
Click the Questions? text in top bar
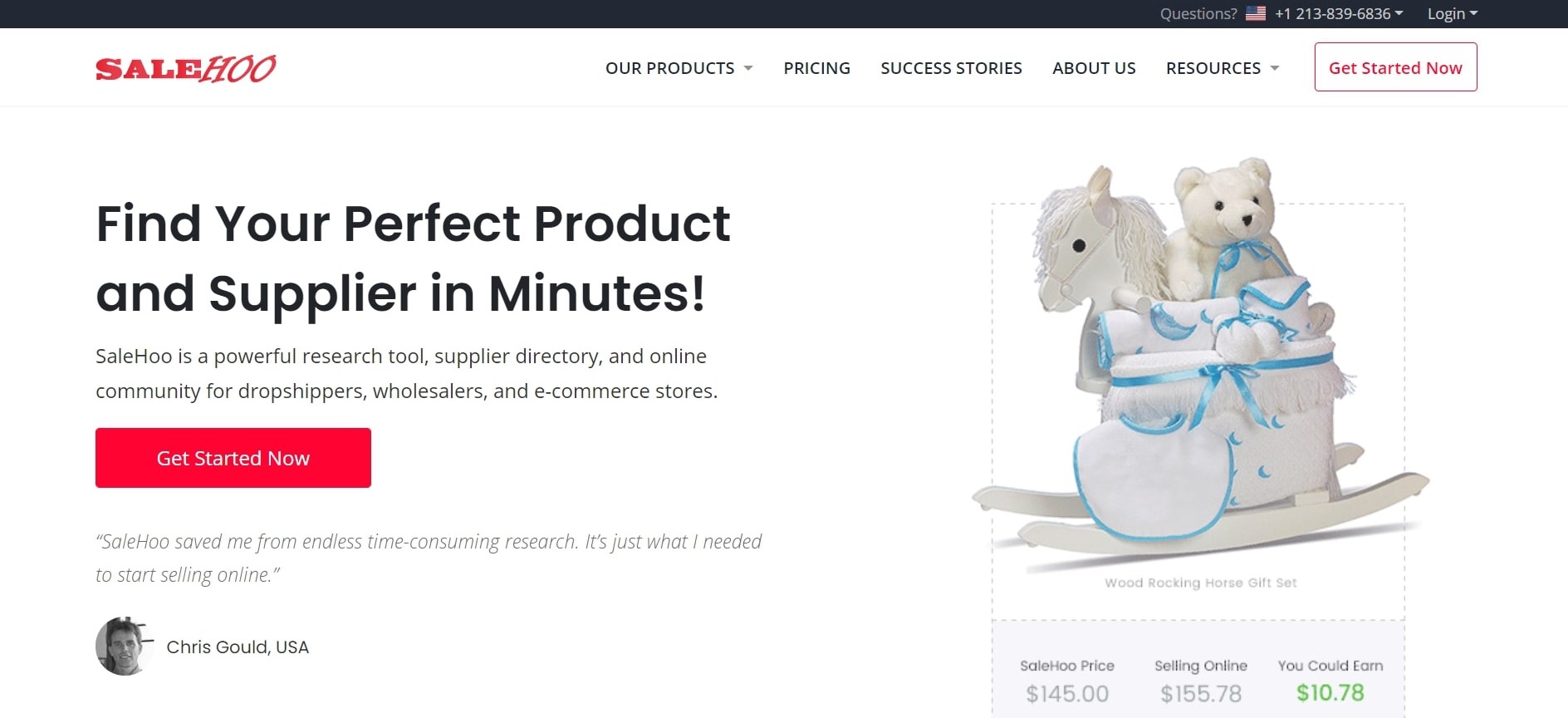coord(1198,13)
